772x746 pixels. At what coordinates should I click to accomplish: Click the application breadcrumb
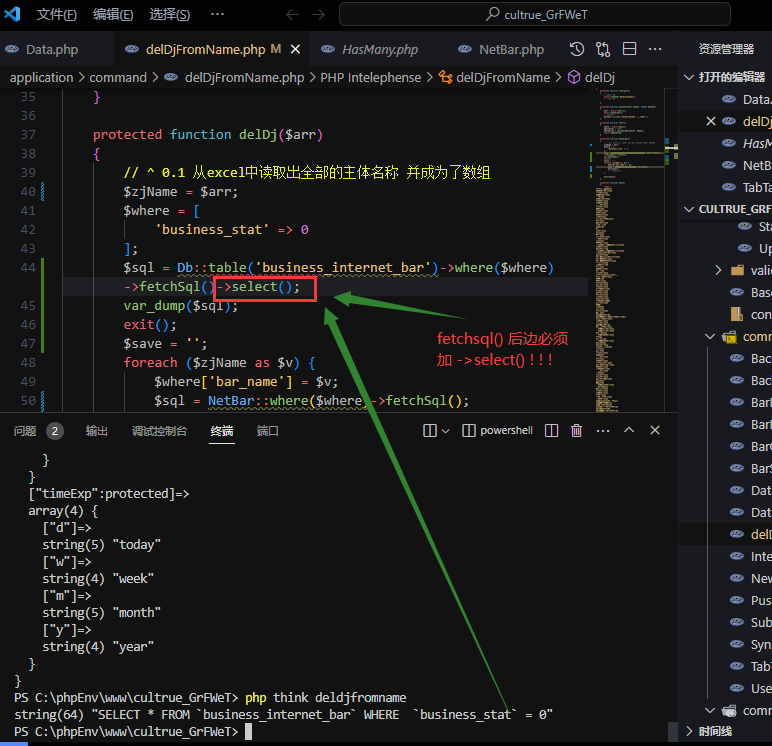coord(41,78)
